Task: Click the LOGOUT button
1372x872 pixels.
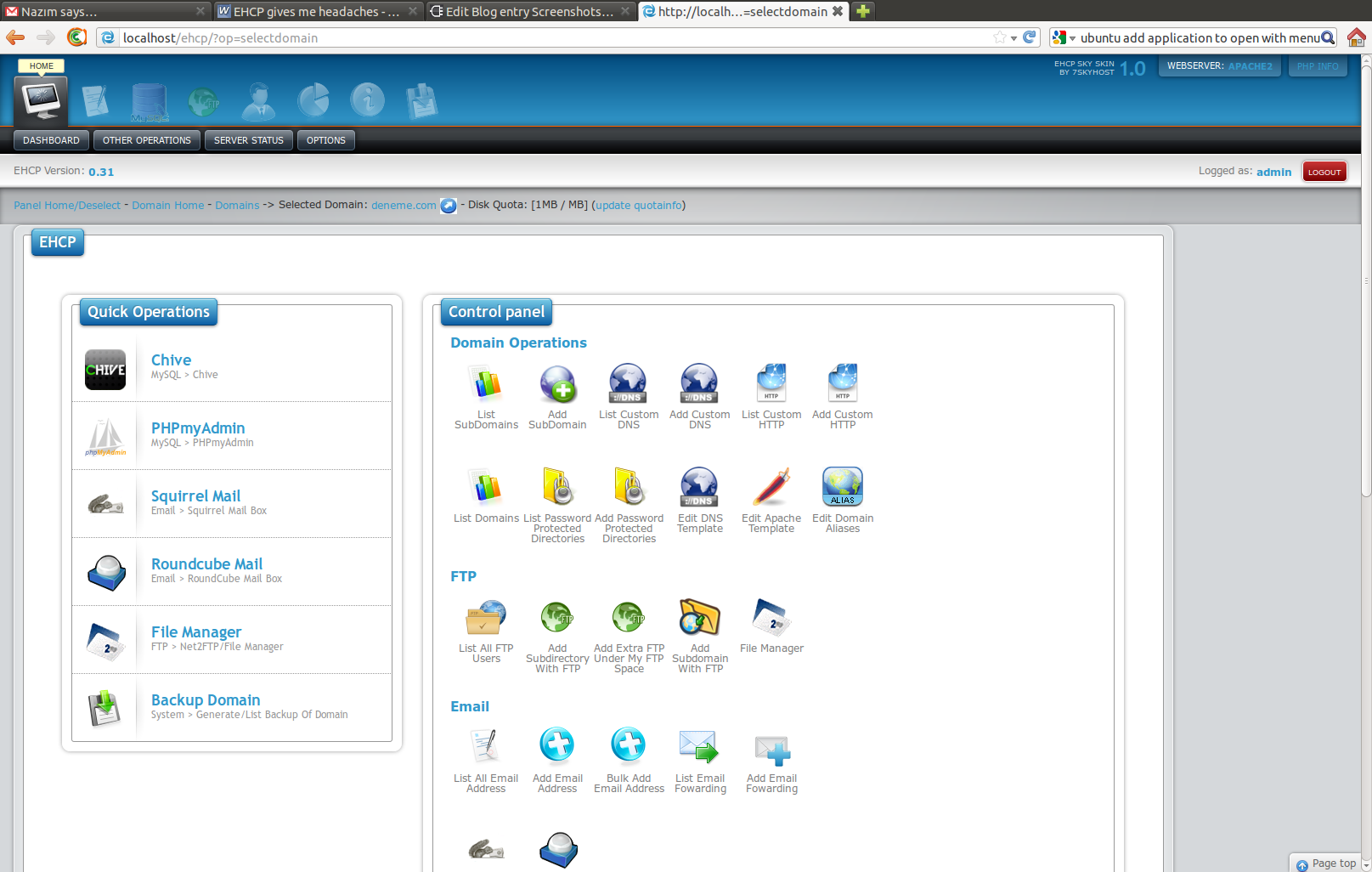Action: pyautogui.click(x=1324, y=171)
